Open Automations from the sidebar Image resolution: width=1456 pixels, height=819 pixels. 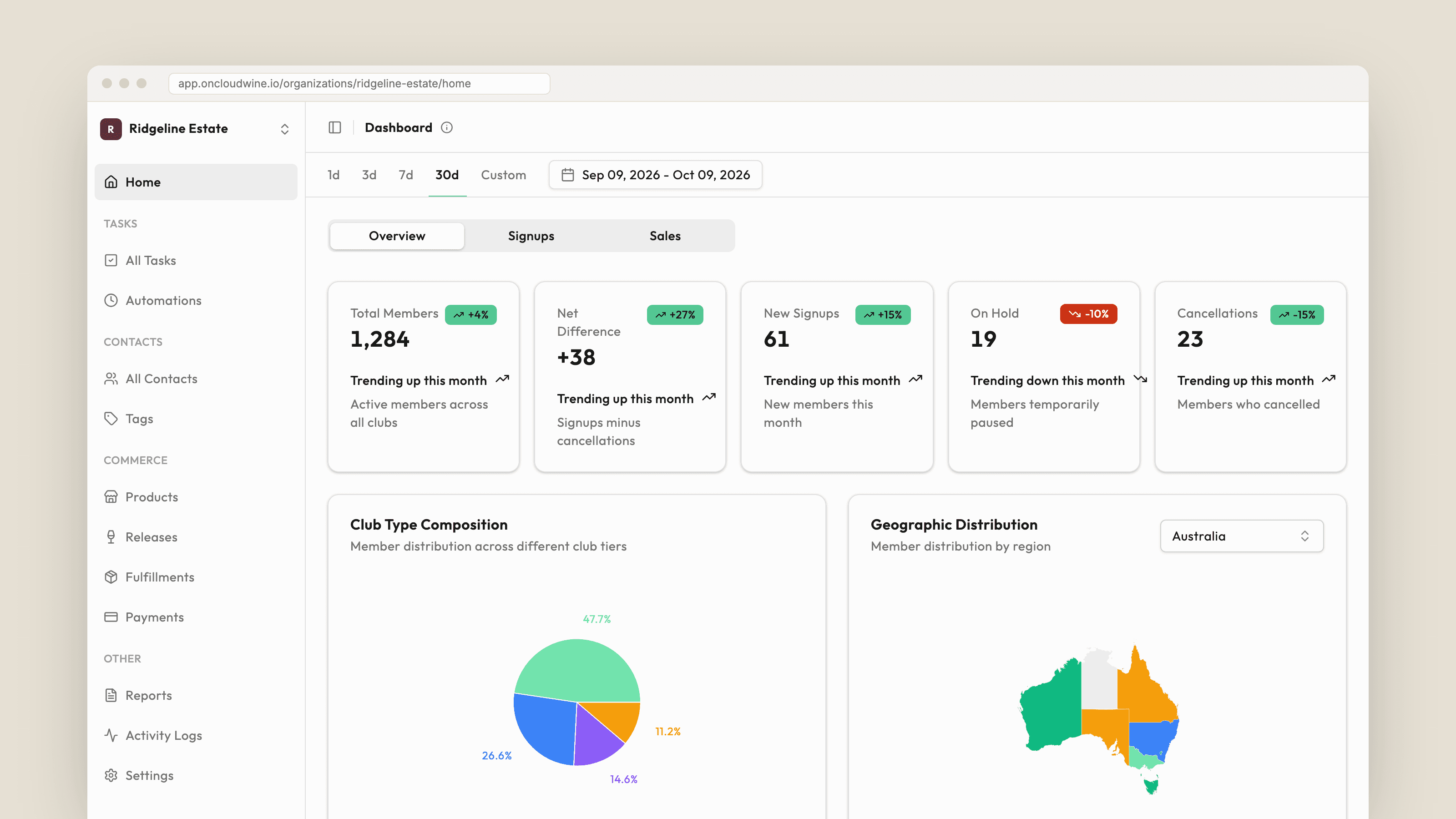click(196, 301)
